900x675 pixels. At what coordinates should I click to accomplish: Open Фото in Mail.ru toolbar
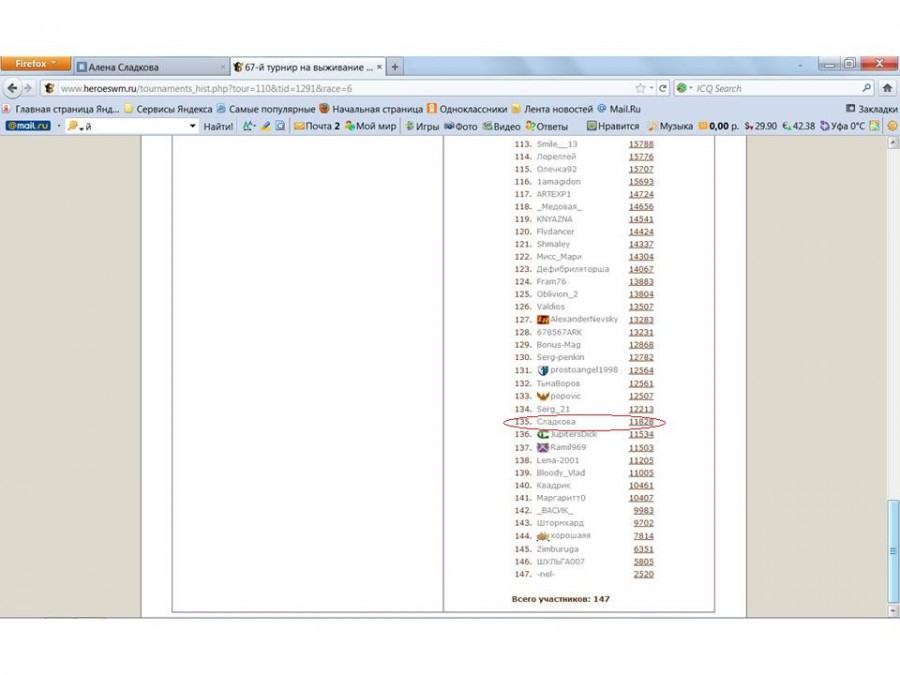tap(461, 126)
